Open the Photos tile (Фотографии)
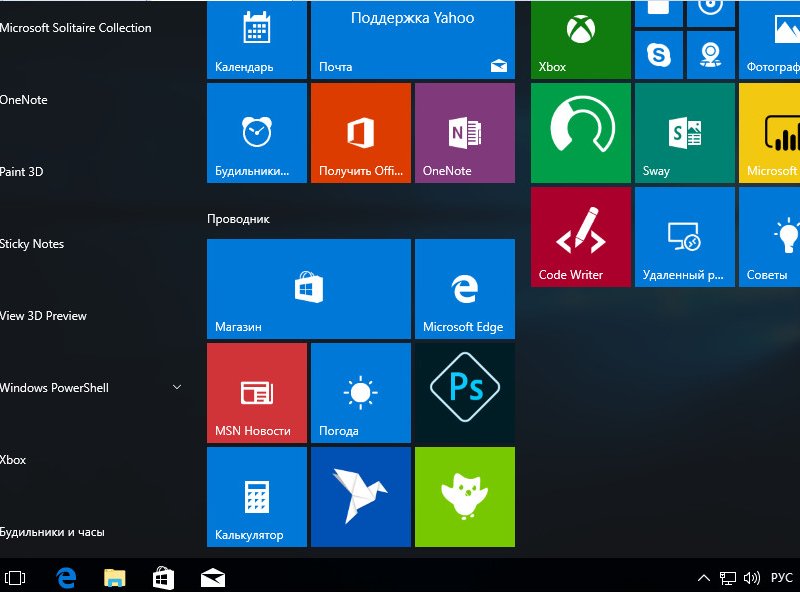Screen dimensions: 800x592 [x=769, y=40]
